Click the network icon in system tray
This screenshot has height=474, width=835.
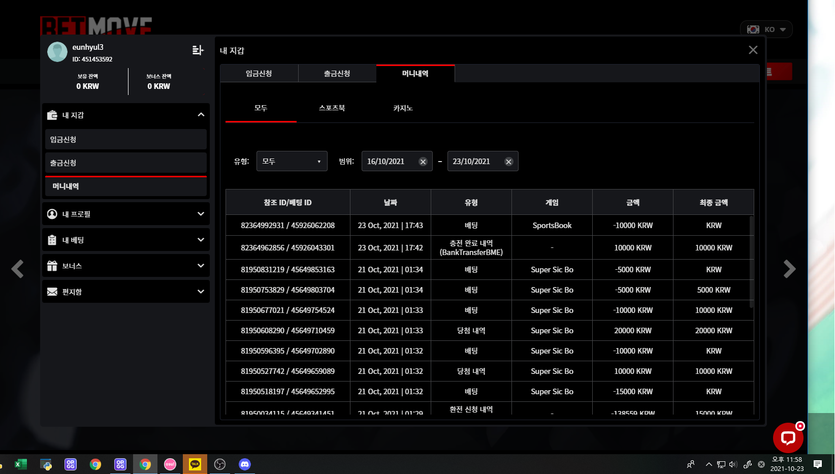(721, 464)
